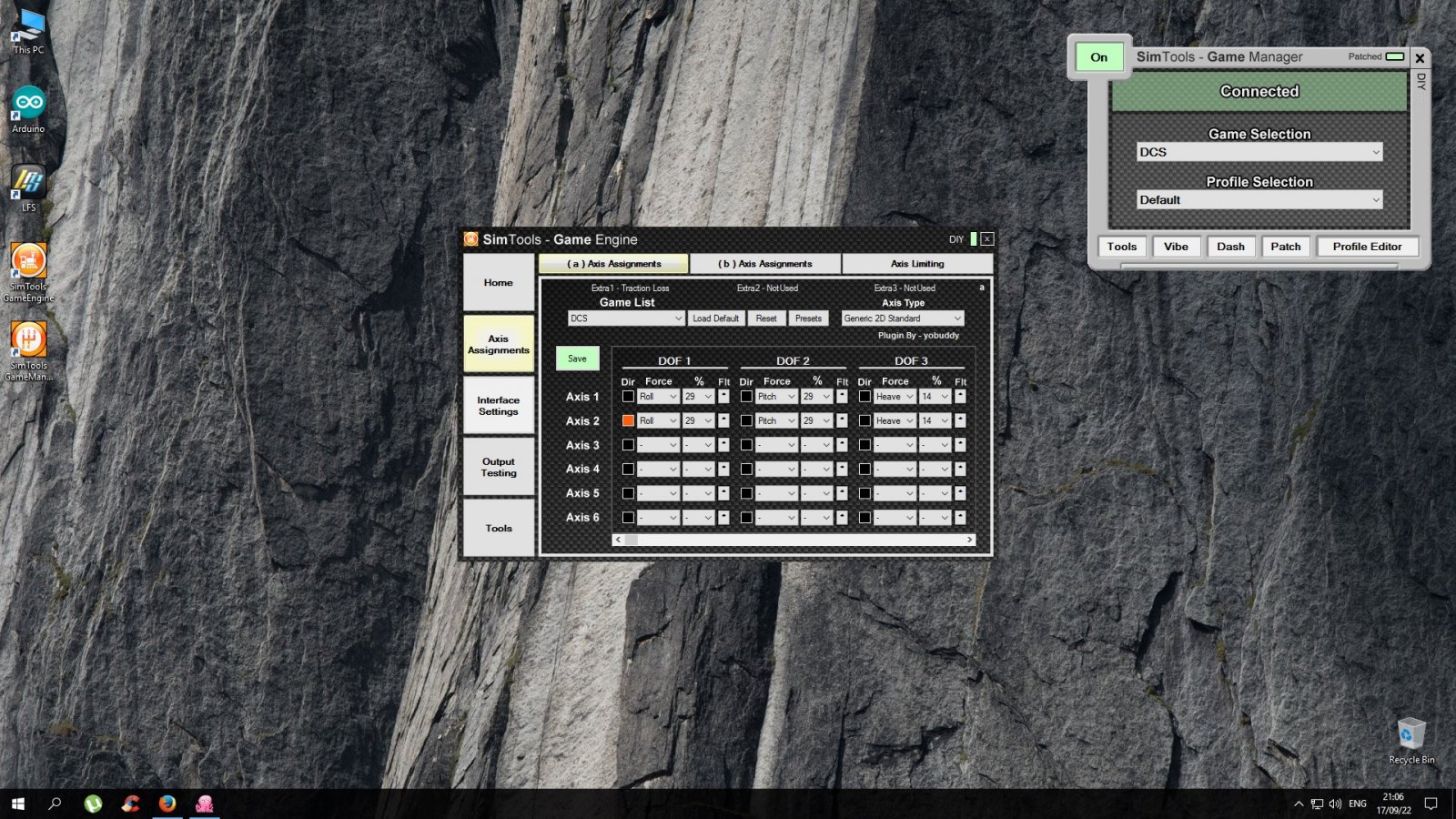The height and width of the screenshot is (819, 1456).
Task: Click the volume speaker tray icon
Action: click(1335, 804)
